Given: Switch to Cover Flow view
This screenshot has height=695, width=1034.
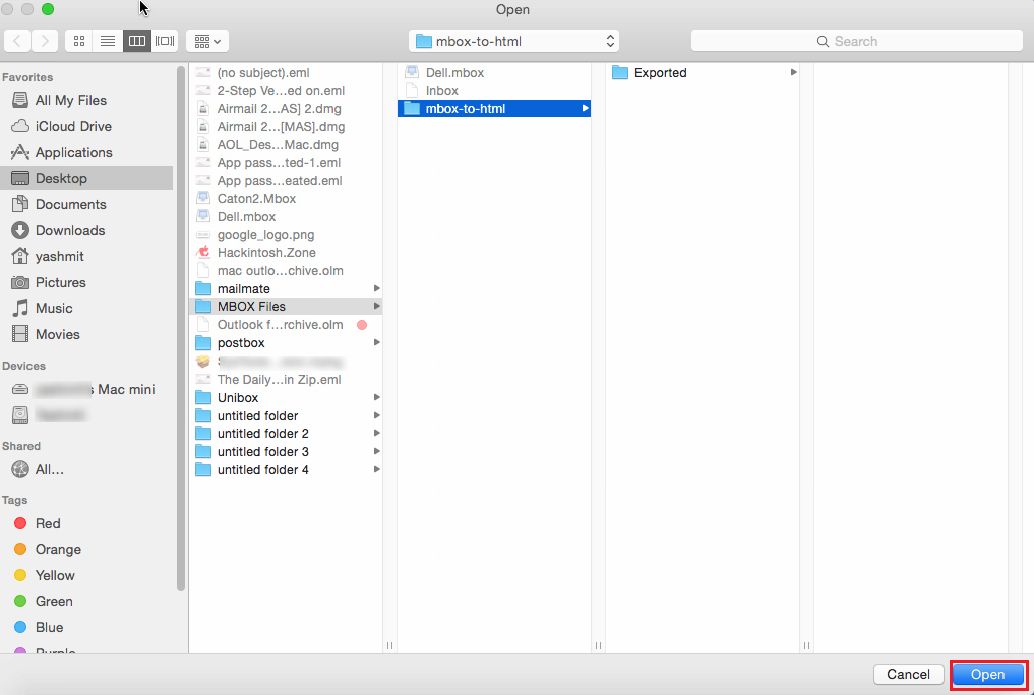Looking at the screenshot, I should coord(165,41).
